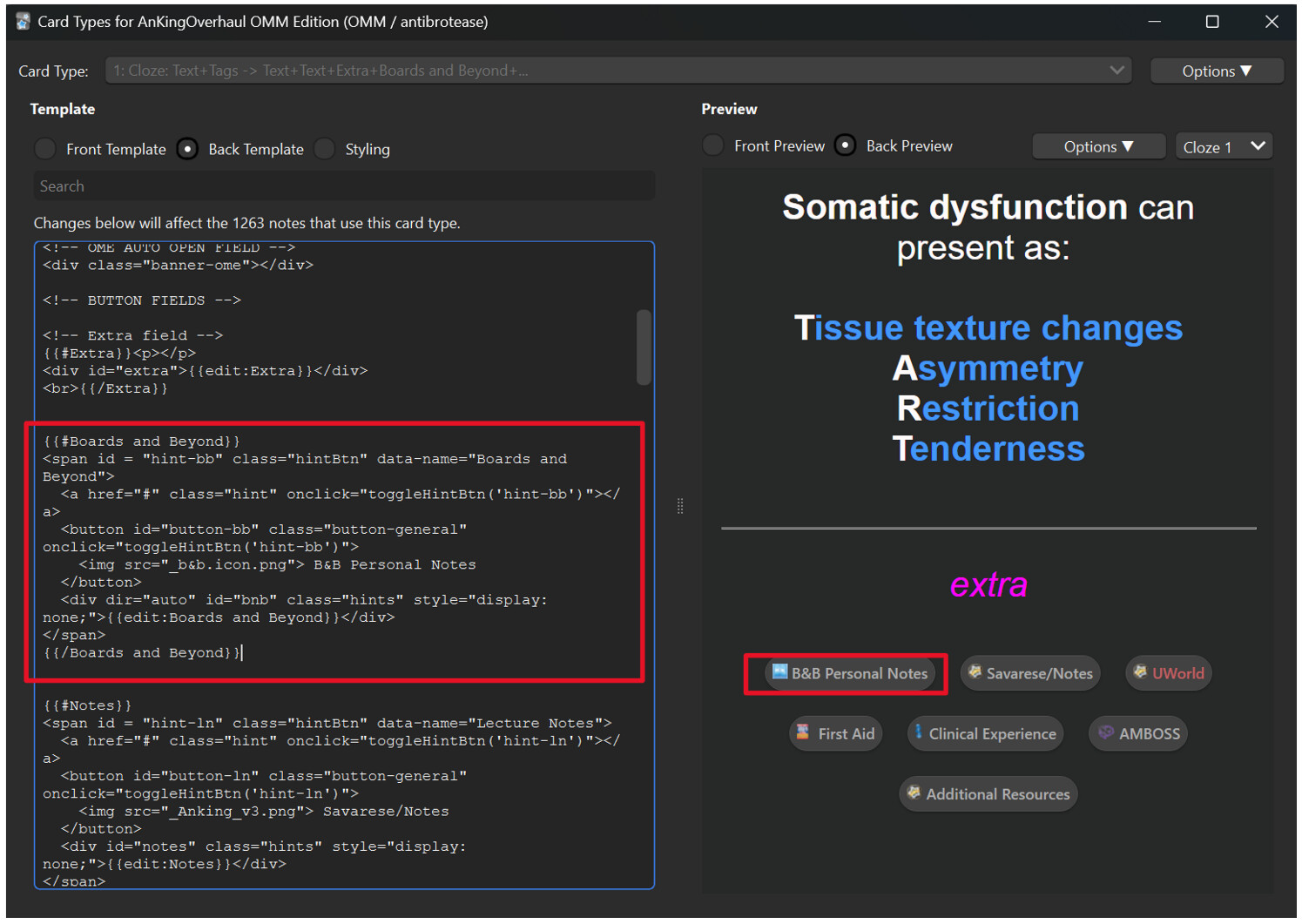
Task: Click the splitter handle between template and preview
Action: tap(680, 506)
